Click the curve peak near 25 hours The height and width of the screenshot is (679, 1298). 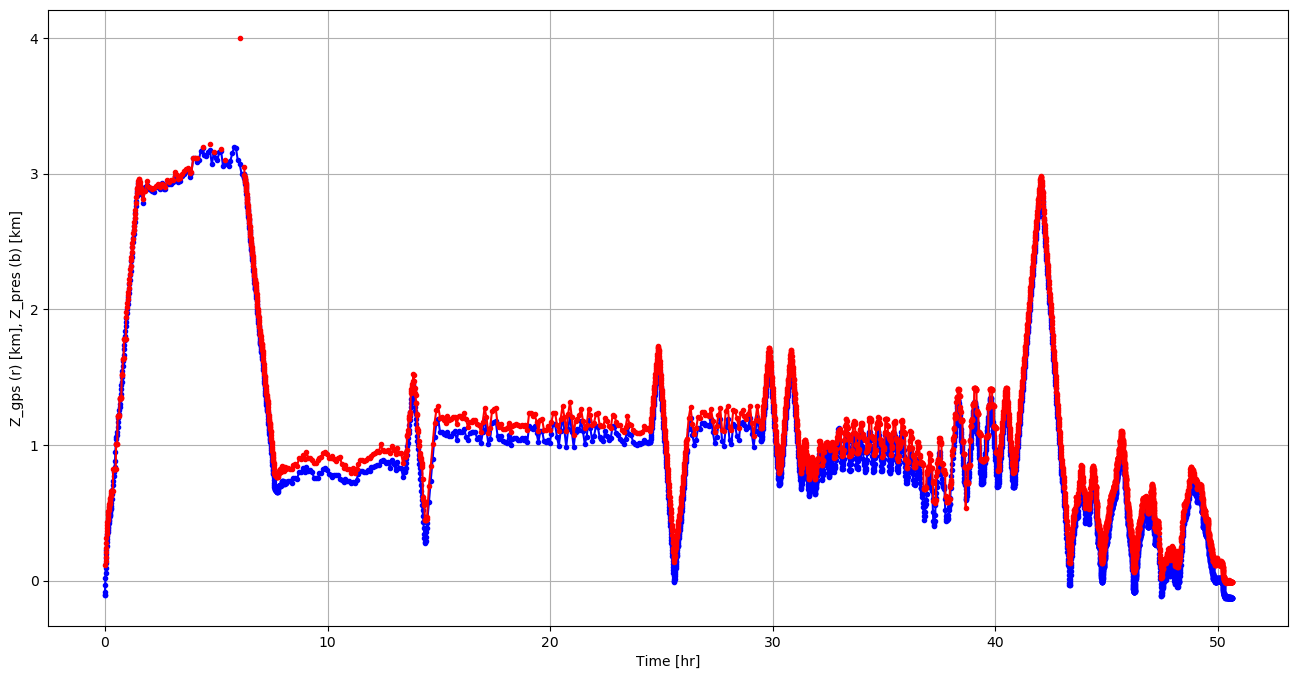(658, 347)
